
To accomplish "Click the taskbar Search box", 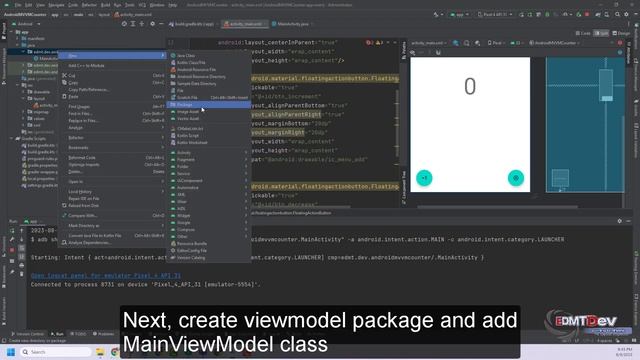I will point(56,352).
